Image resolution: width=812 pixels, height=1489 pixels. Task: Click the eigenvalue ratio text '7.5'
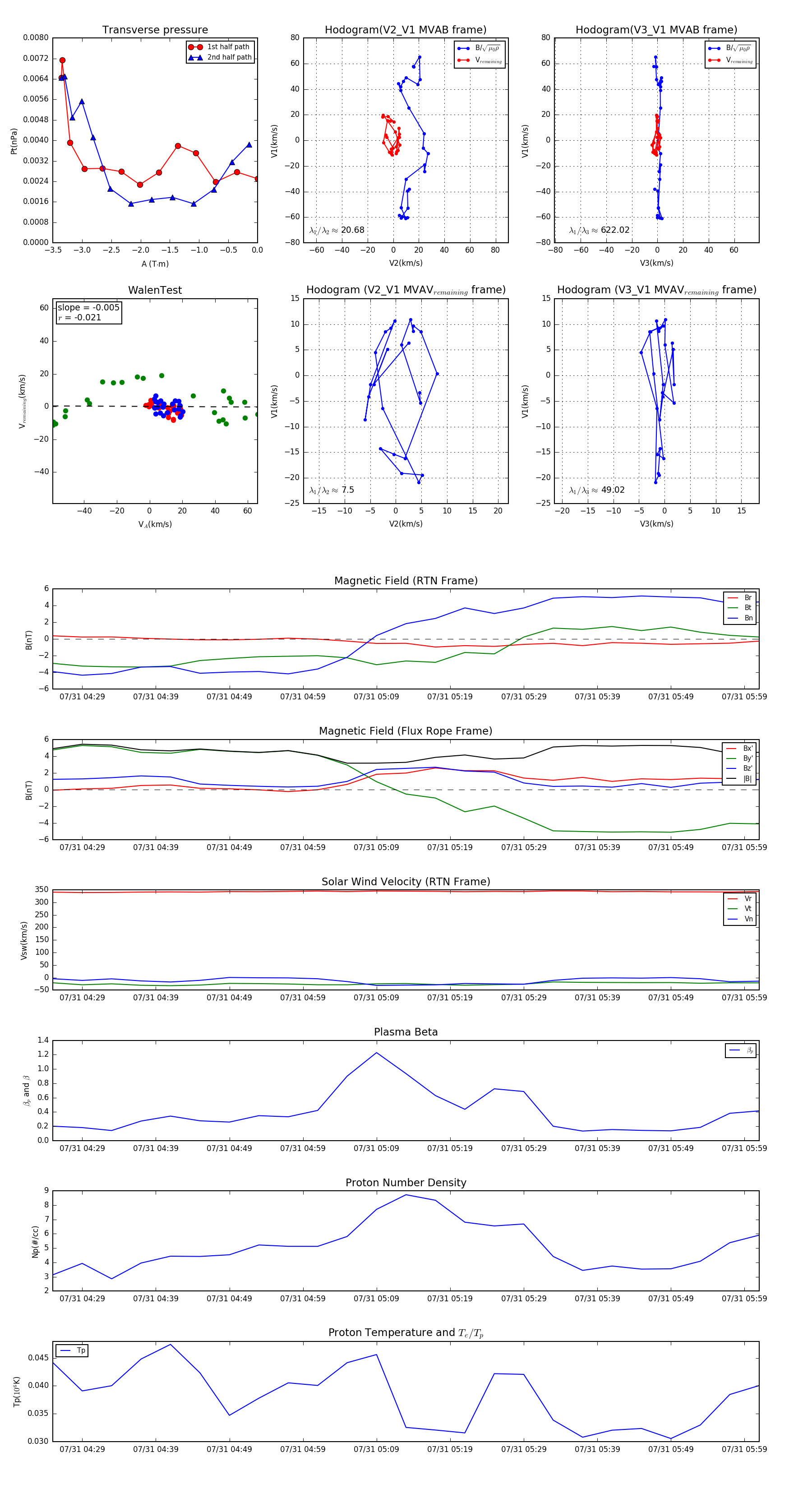348,490
